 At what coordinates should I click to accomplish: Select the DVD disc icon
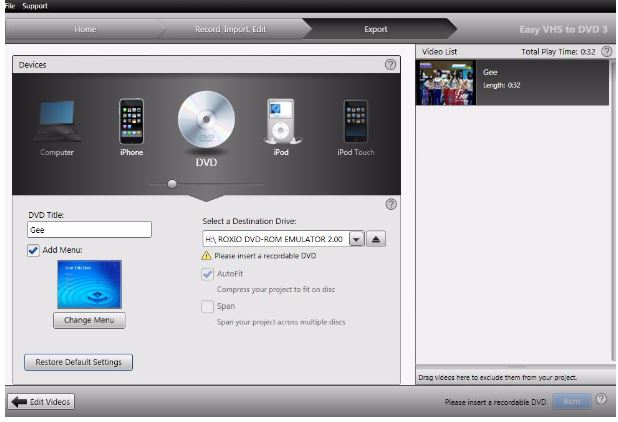pos(206,119)
